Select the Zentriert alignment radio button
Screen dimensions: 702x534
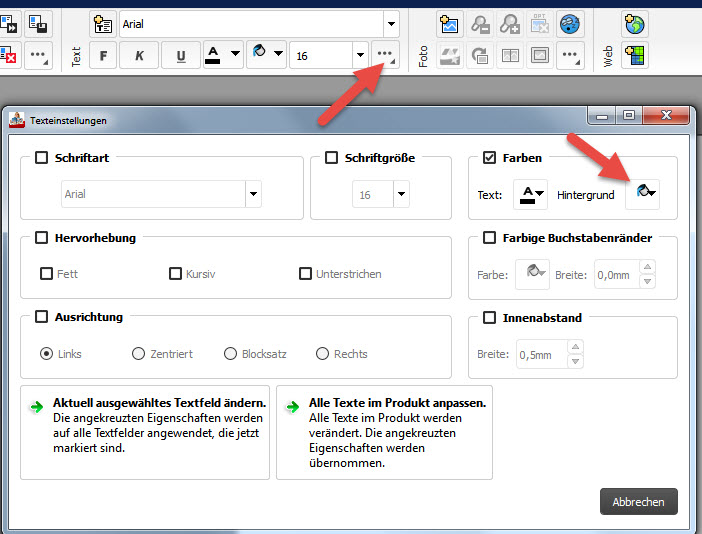(139, 354)
